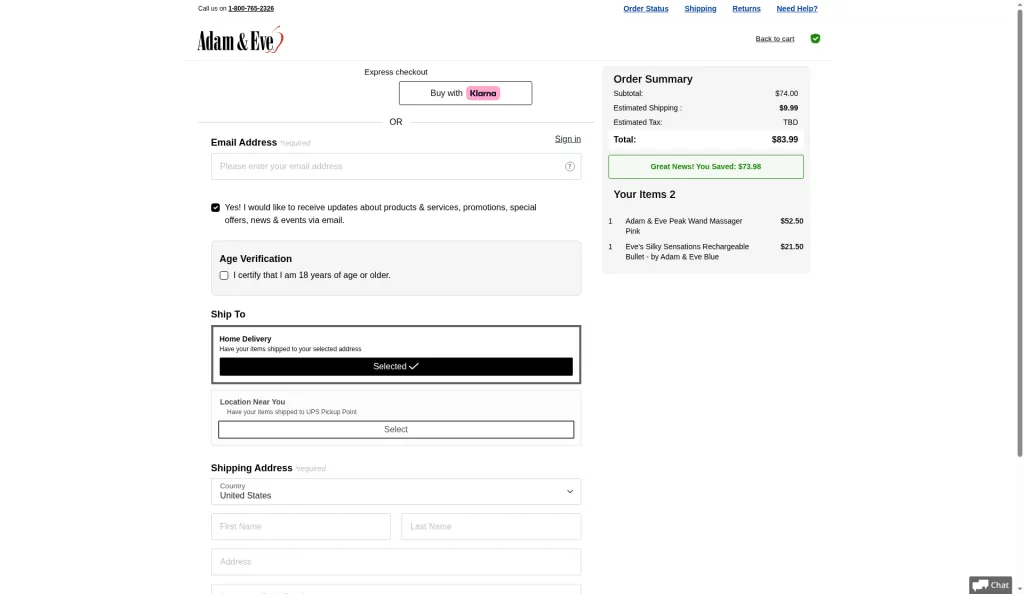Click the Order Summary heading

[x=652, y=80]
